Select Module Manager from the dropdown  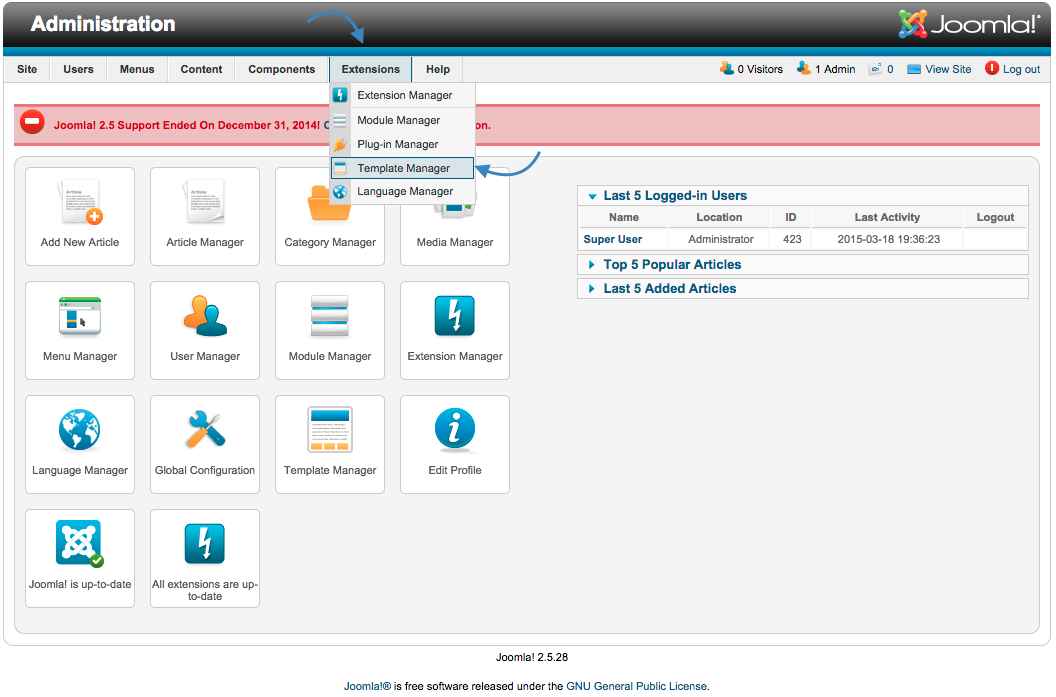pos(403,120)
